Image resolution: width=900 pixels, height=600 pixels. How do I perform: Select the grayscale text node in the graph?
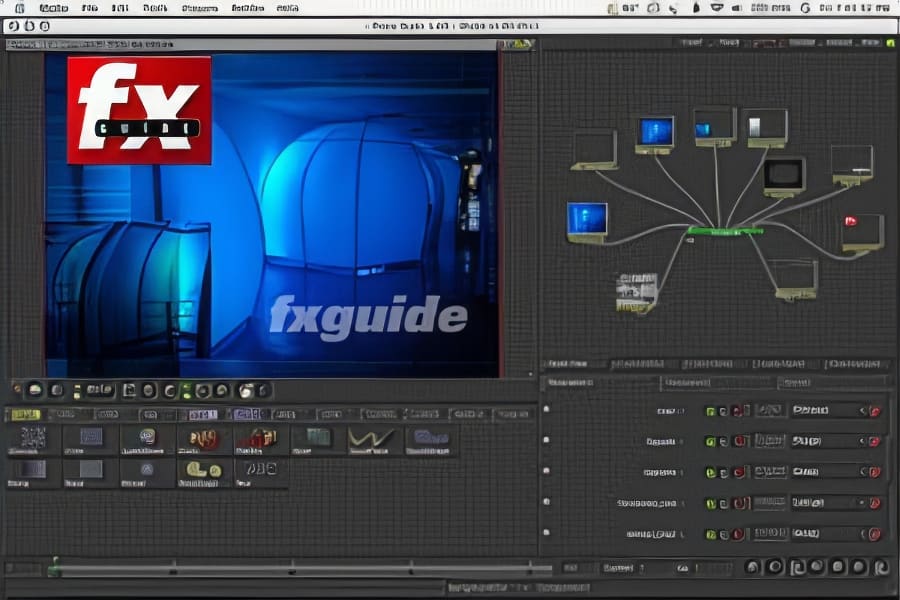637,292
